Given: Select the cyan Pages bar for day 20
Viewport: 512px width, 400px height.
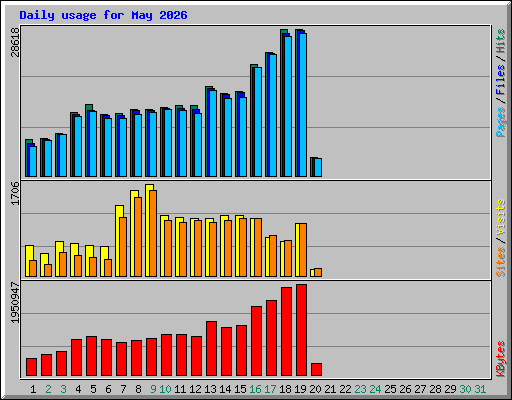Looking at the screenshot, I should pyautogui.click(x=318, y=168).
